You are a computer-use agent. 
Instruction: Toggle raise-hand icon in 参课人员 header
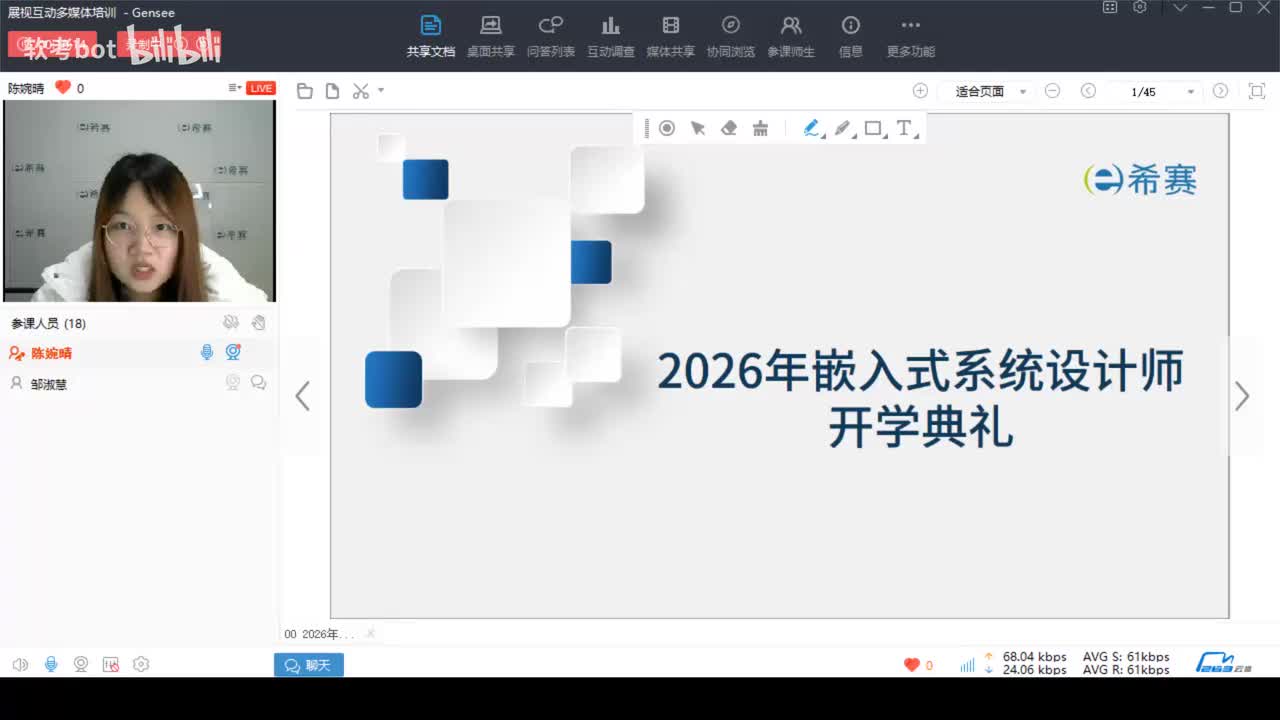pyautogui.click(x=258, y=322)
